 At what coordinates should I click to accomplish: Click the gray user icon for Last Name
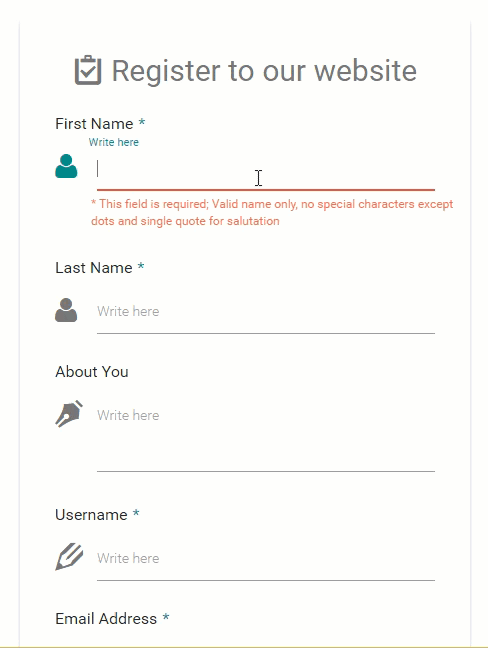tap(66, 310)
